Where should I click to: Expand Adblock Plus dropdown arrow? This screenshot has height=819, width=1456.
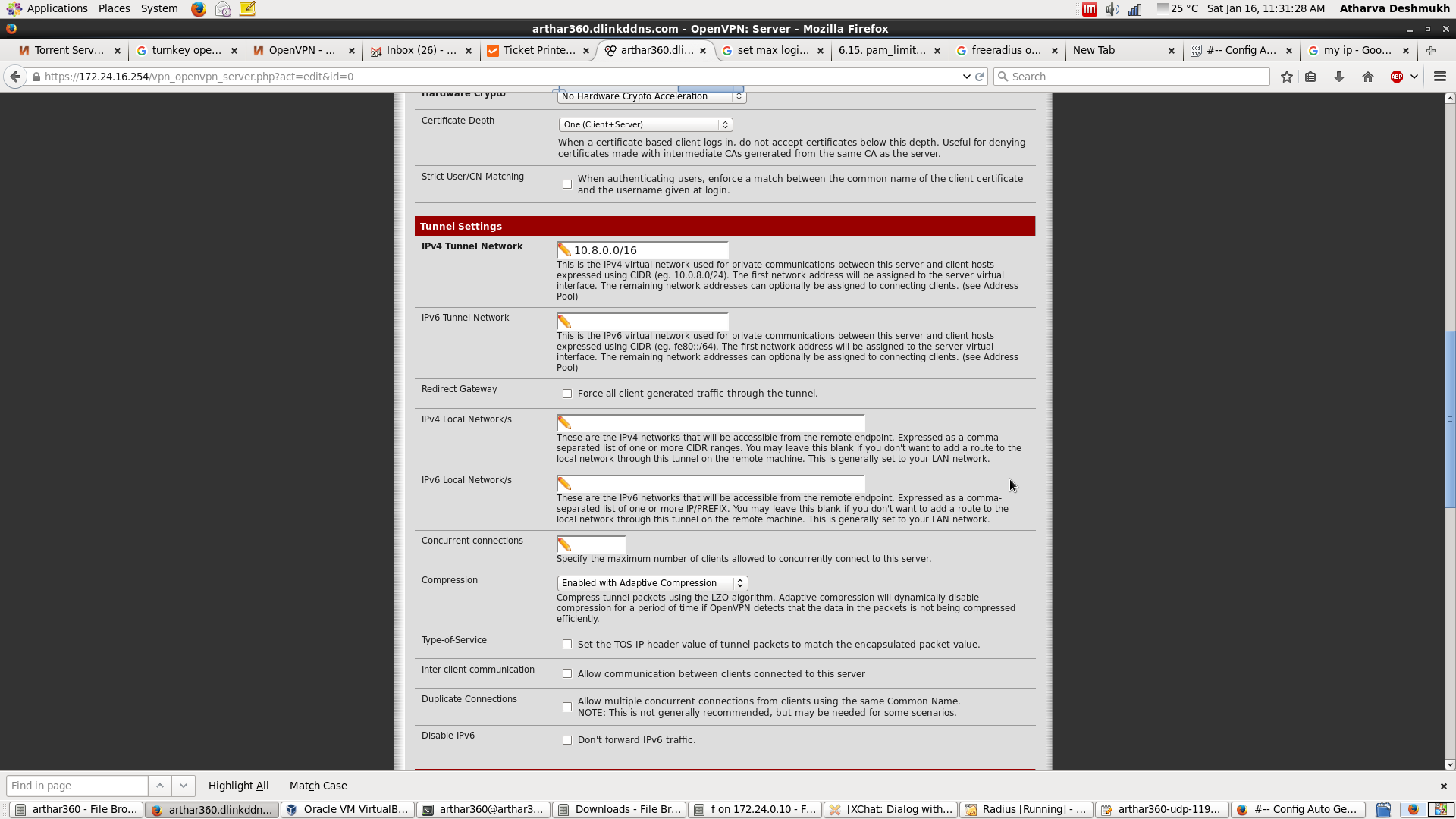[x=1414, y=77]
